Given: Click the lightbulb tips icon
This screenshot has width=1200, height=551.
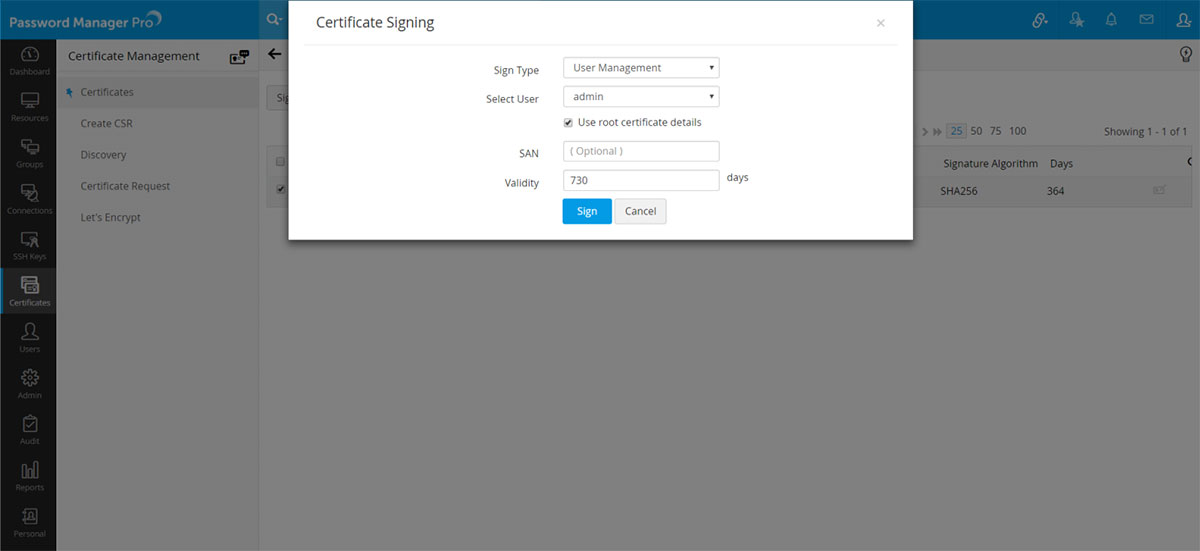Looking at the screenshot, I should [x=1185, y=55].
